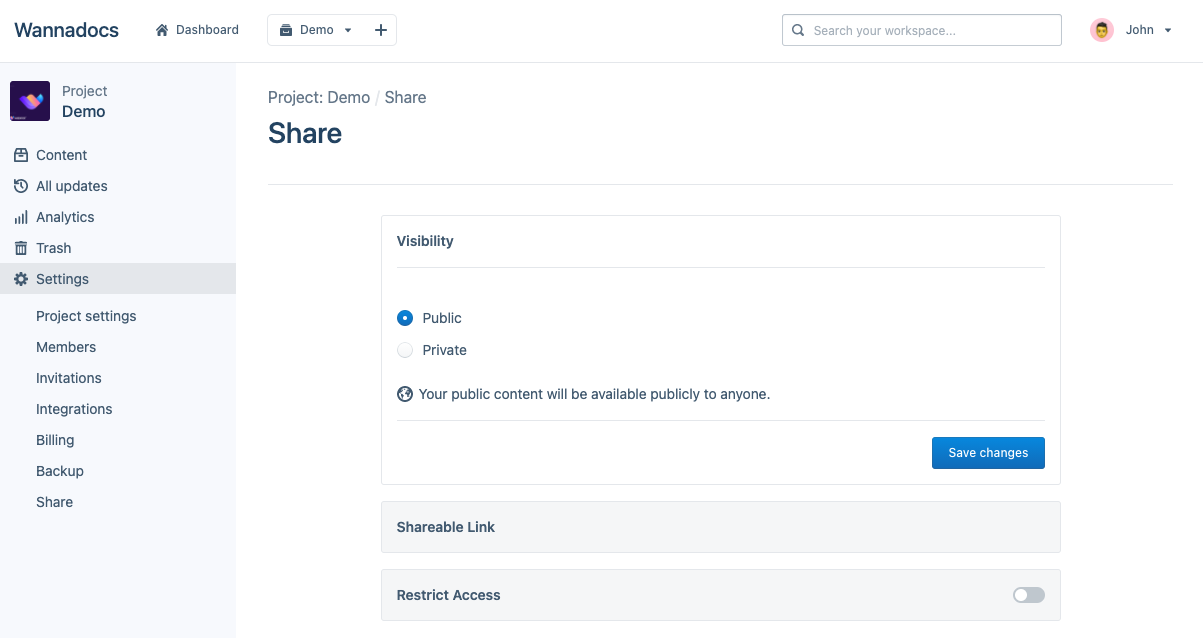This screenshot has width=1203, height=638.
Task: Select the Public visibility radio button
Action: (x=405, y=318)
